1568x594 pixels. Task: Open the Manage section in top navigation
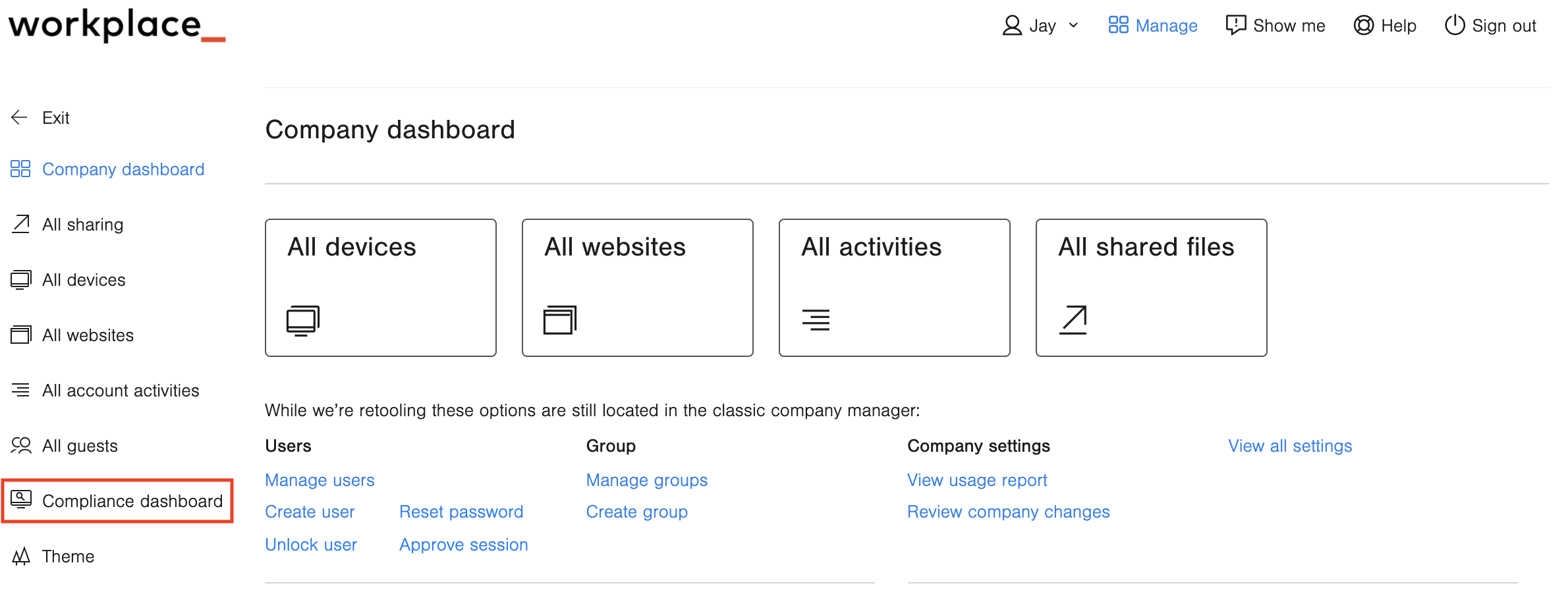point(1152,26)
